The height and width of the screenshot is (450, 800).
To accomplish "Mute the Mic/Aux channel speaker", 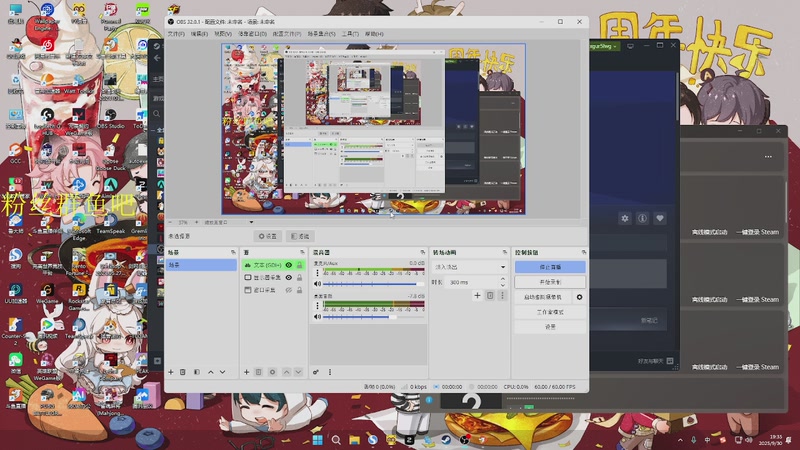I will (x=317, y=284).
